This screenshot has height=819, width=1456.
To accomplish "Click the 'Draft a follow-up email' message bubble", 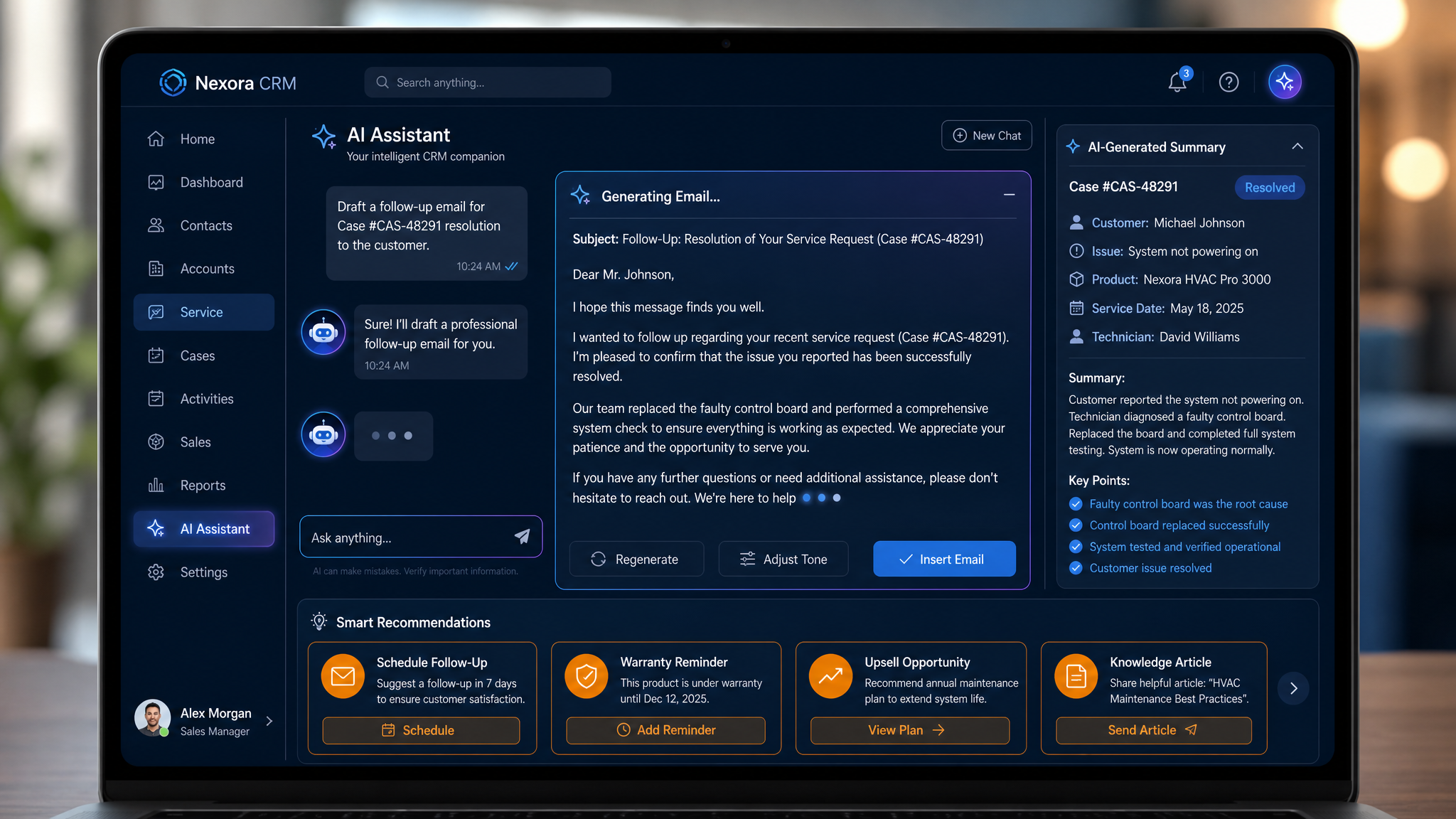I will tap(427, 233).
